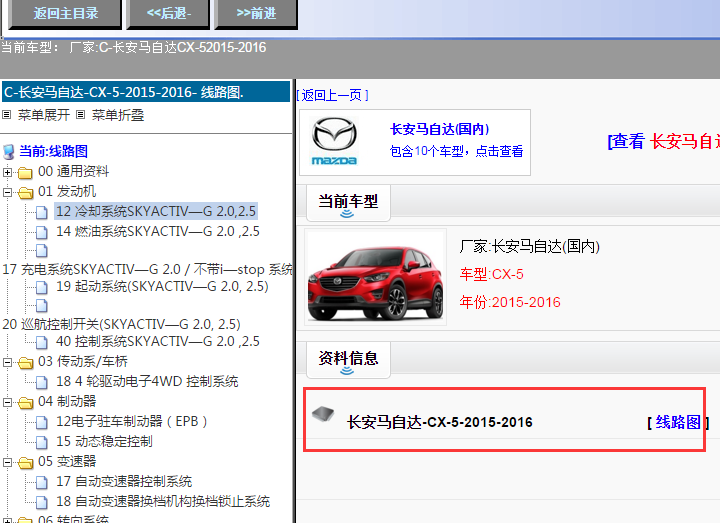
Task: Click the 当前:线路图 heading text
Action: tap(53, 151)
